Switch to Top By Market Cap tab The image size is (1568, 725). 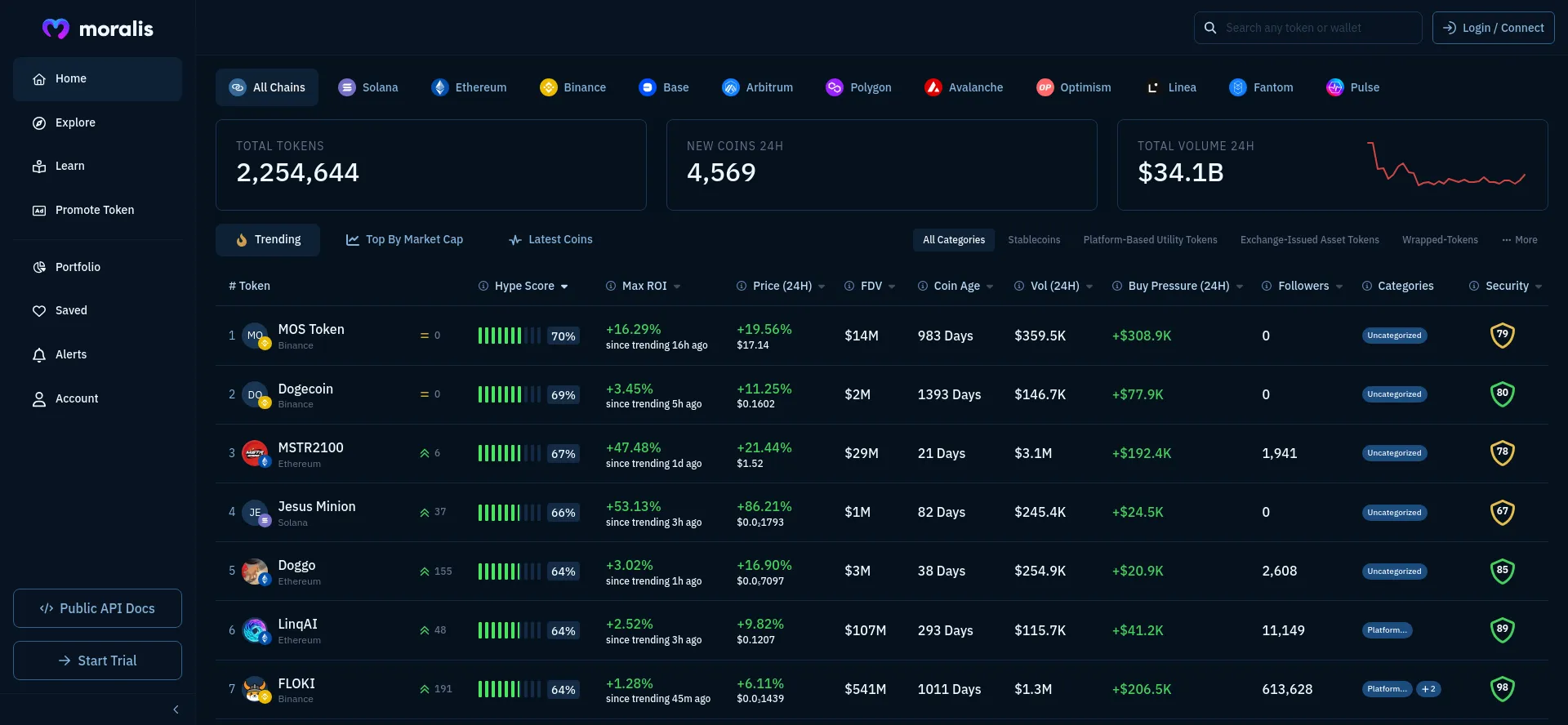pyautogui.click(x=404, y=240)
